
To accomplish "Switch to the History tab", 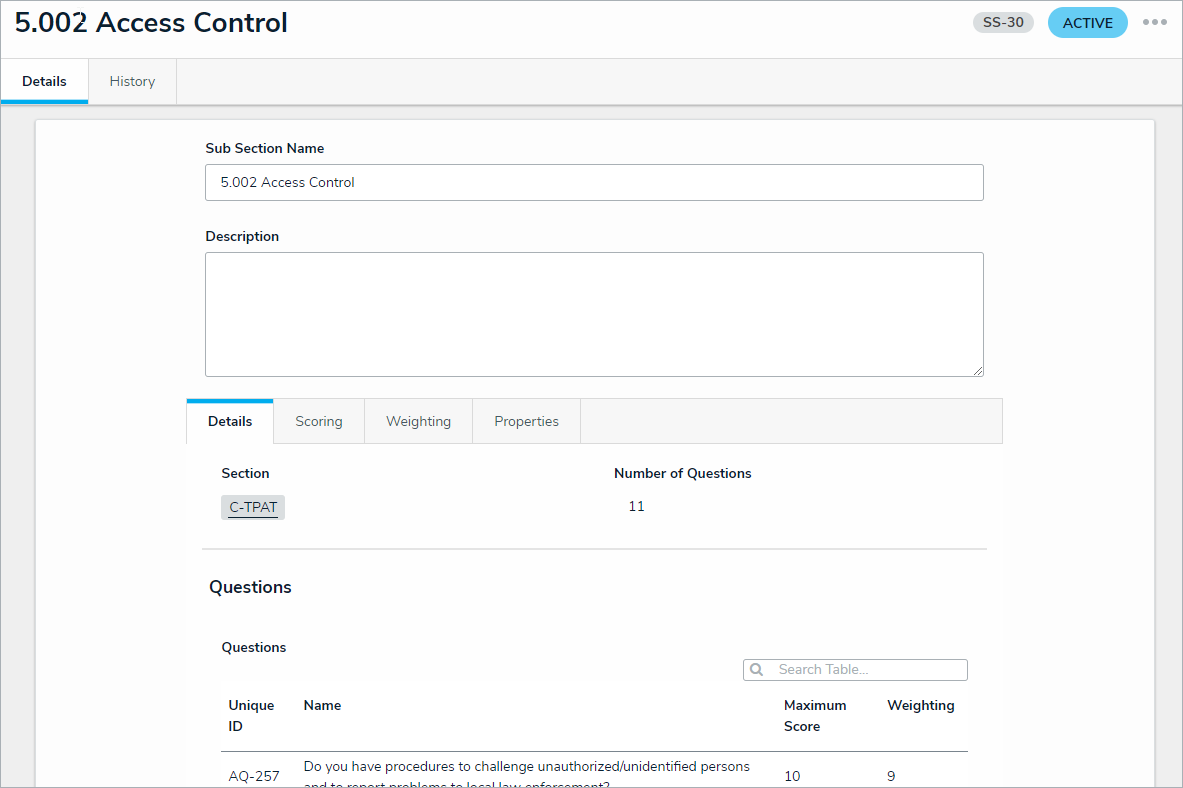I will 132,82.
